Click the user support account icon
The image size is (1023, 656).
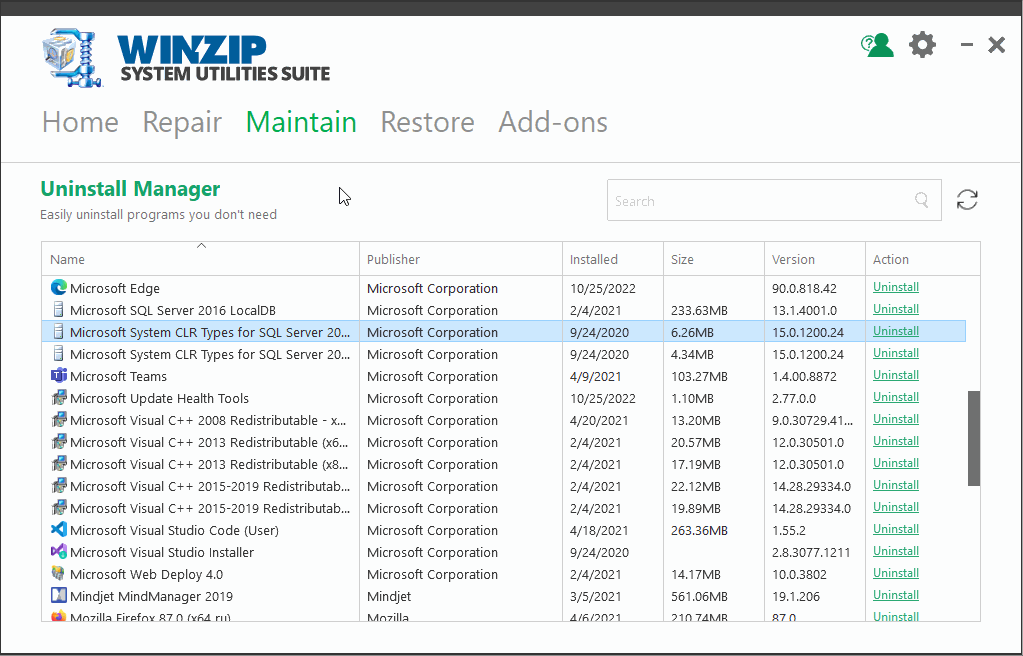click(877, 45)
